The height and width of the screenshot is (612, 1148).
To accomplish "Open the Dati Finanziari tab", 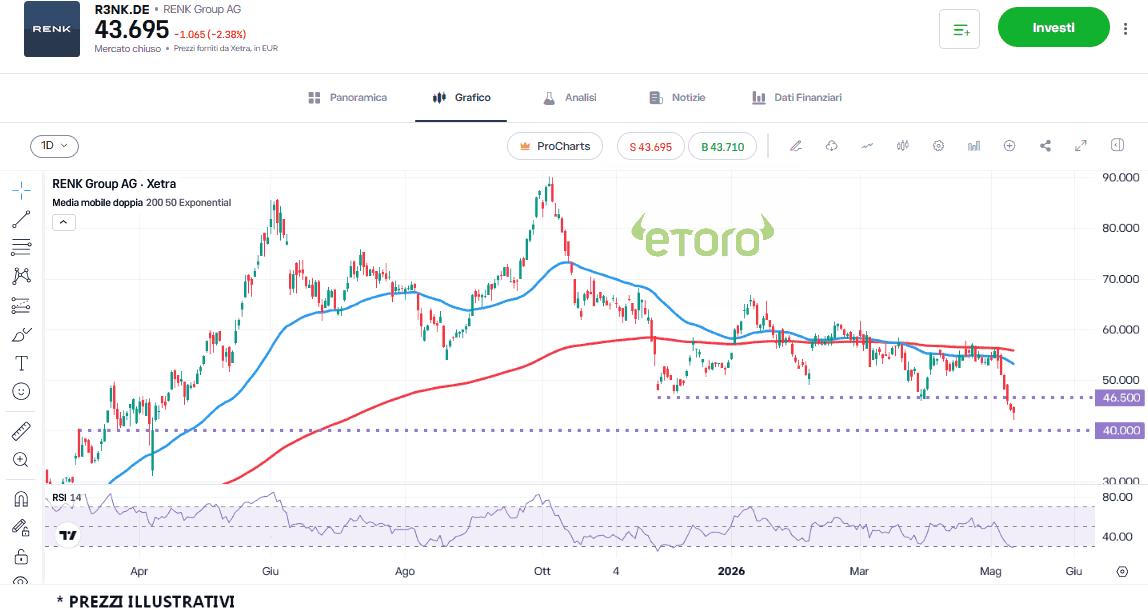I will click(797, 97).
